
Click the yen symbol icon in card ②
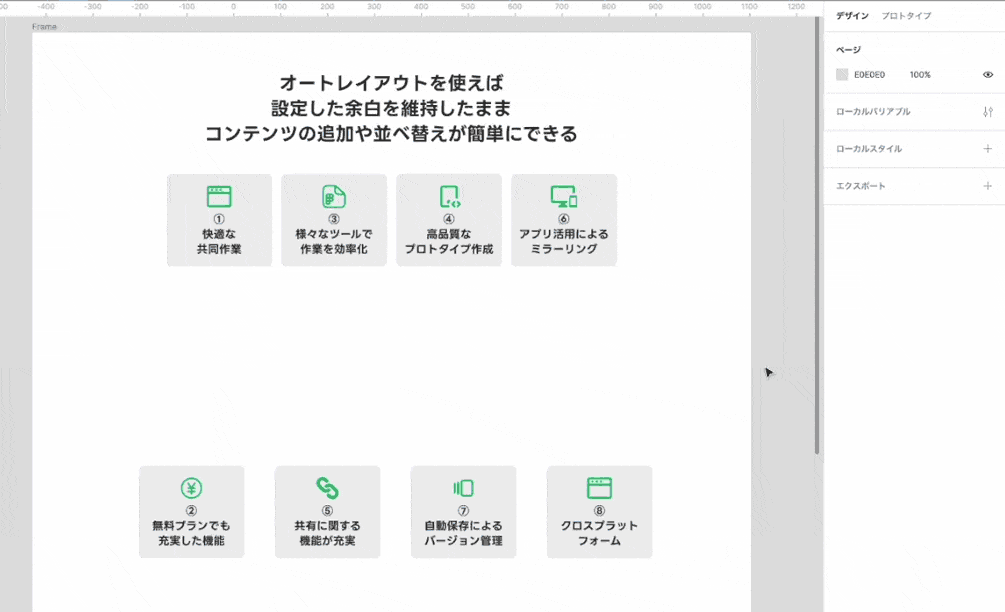point(191,488)
